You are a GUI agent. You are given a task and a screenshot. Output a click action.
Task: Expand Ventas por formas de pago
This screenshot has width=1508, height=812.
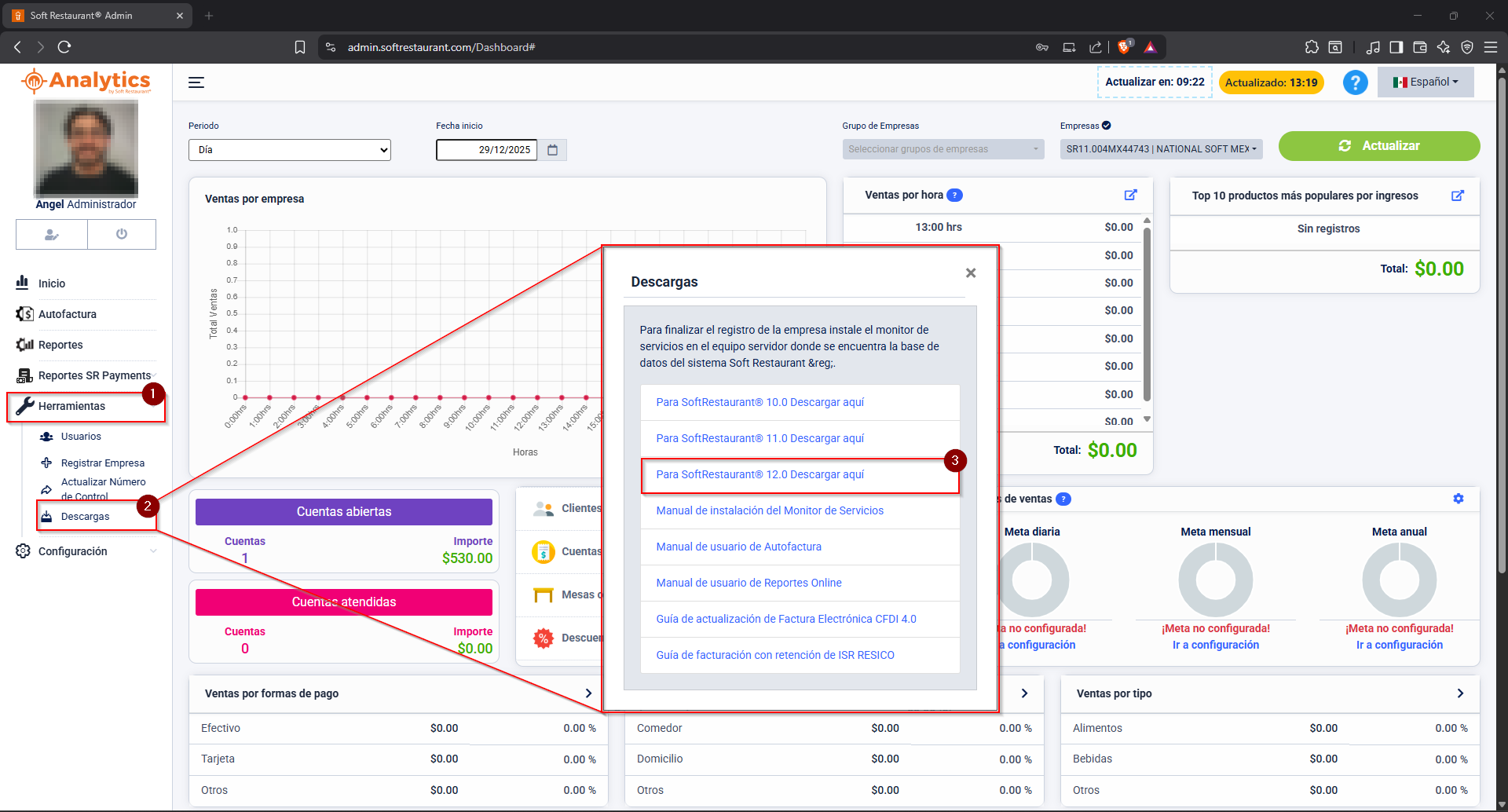pos(588,693)
